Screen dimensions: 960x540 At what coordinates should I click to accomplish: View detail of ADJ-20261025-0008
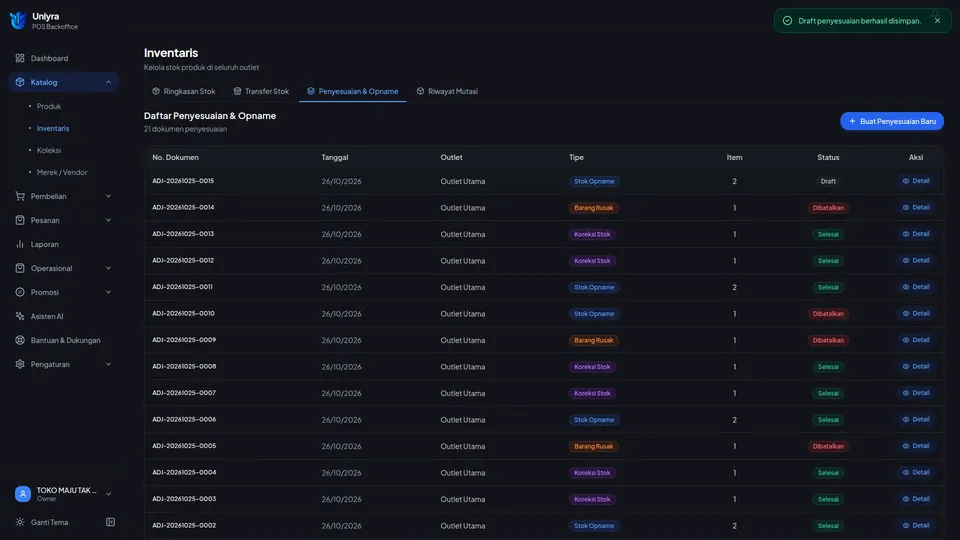click(916, 367)
